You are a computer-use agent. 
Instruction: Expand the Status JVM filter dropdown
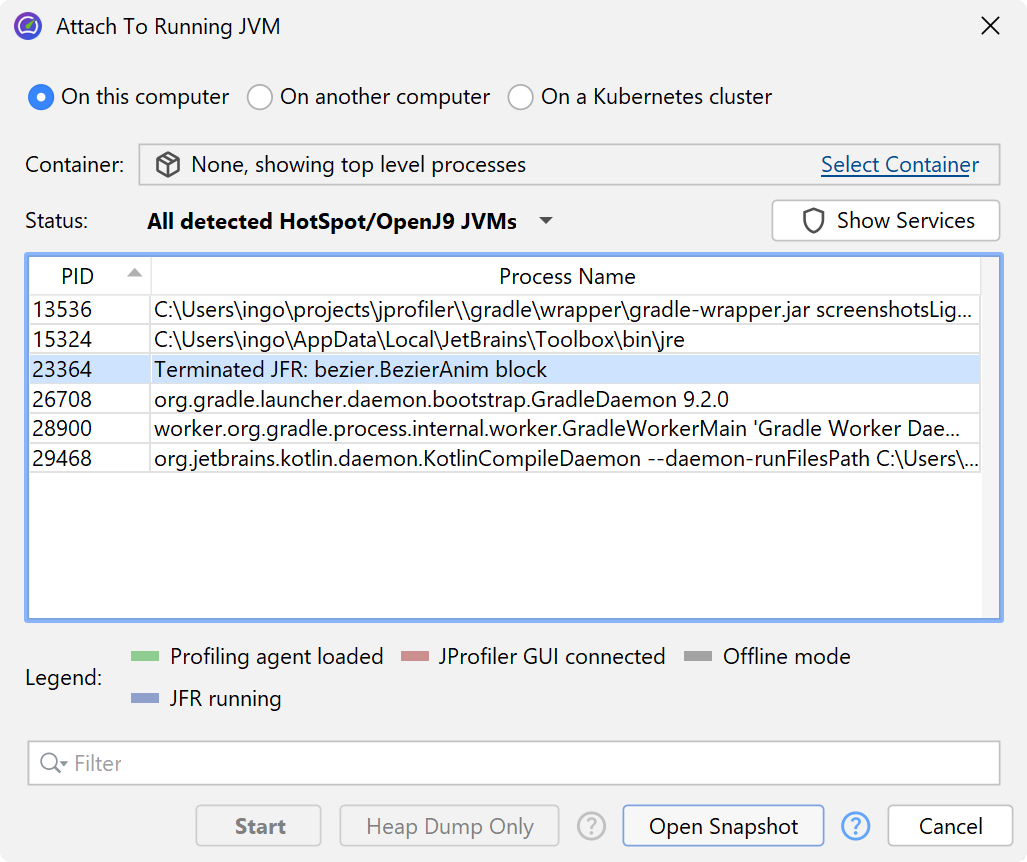[545, 221]
